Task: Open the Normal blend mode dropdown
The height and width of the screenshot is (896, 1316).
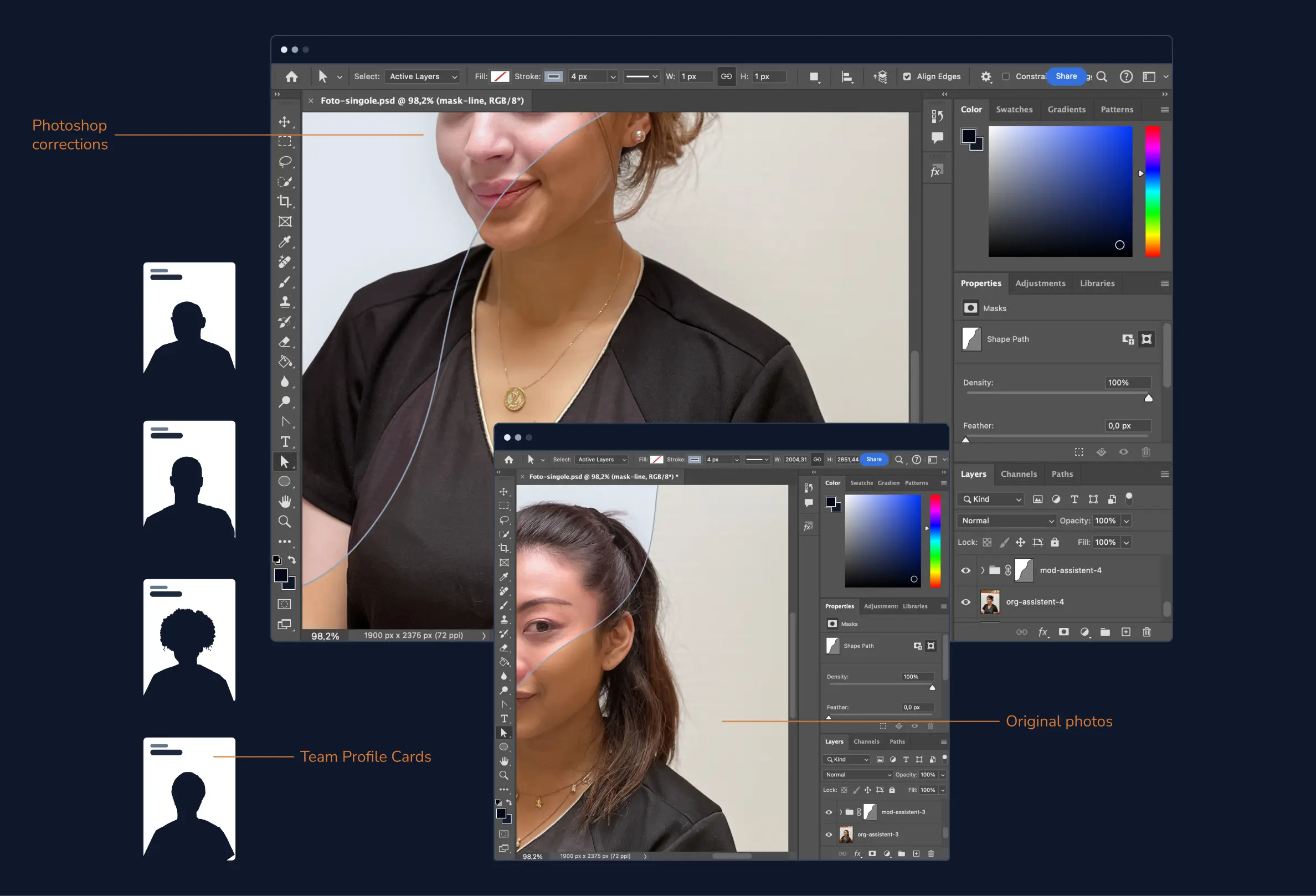Action: pyautogui.click(x=1007, y=521)
